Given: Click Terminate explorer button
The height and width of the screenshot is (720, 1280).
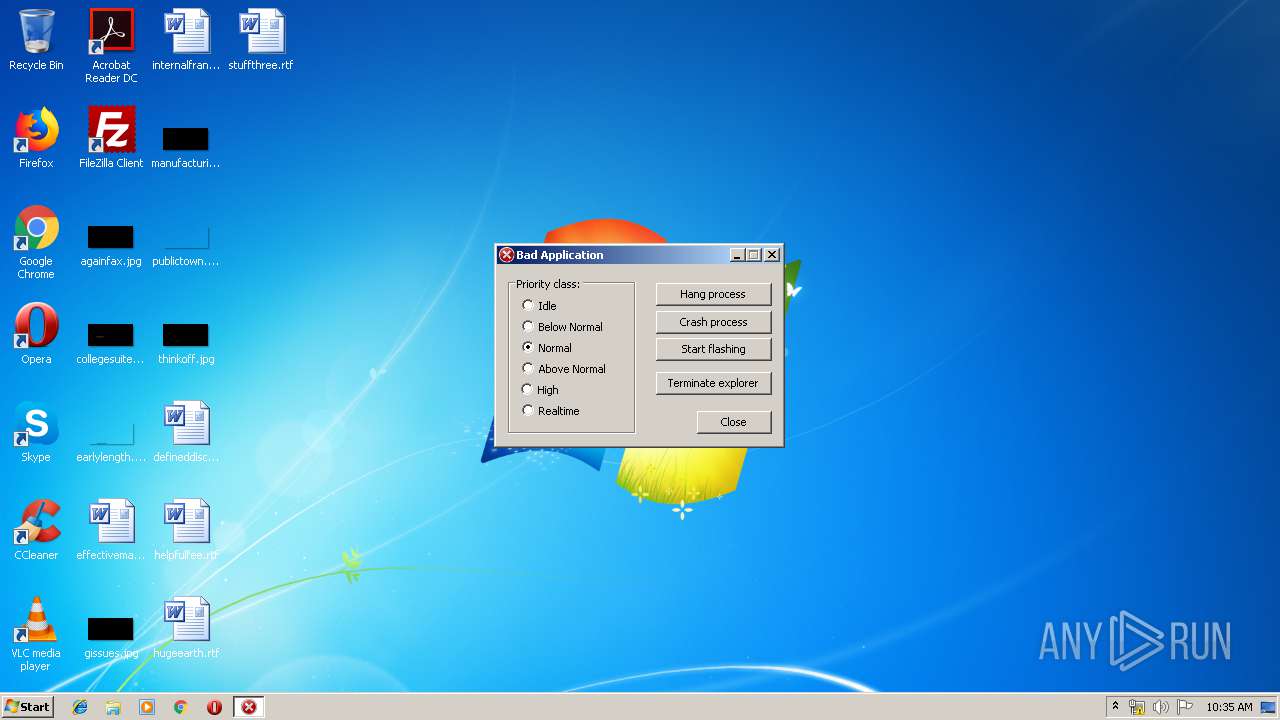Looking at the screenshot, I should [713, 383].
